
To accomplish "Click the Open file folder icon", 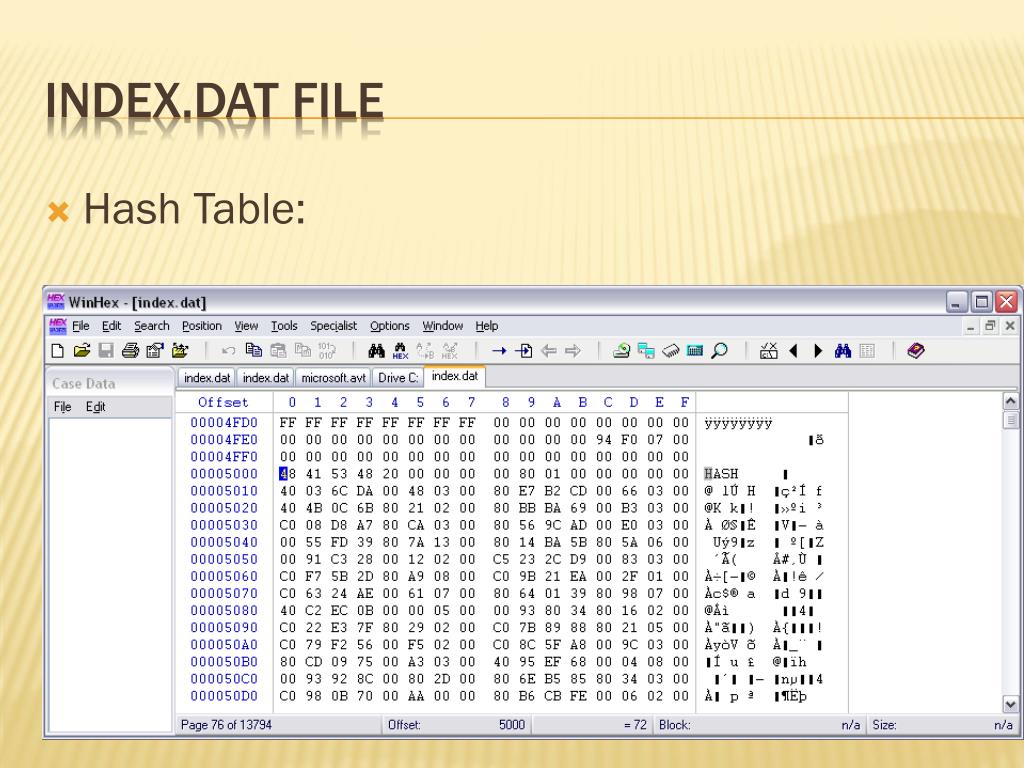I will 82,351.
